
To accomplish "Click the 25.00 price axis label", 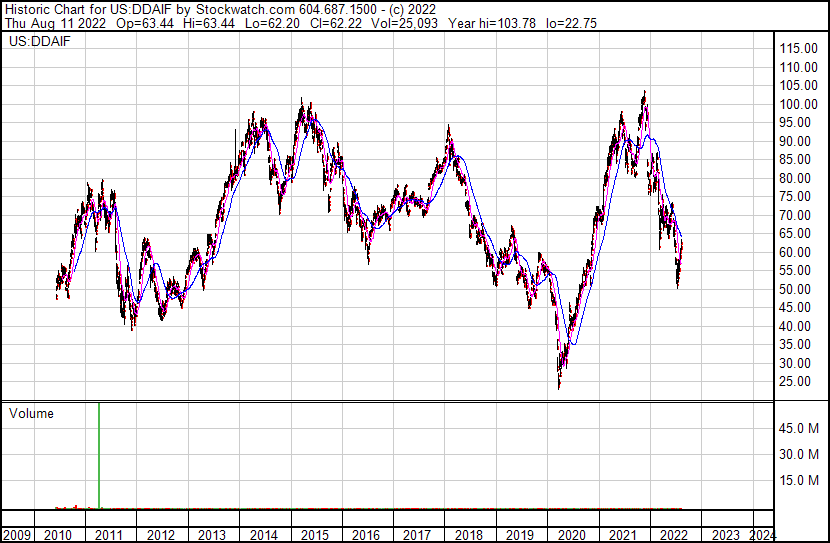I will [798, 382].
